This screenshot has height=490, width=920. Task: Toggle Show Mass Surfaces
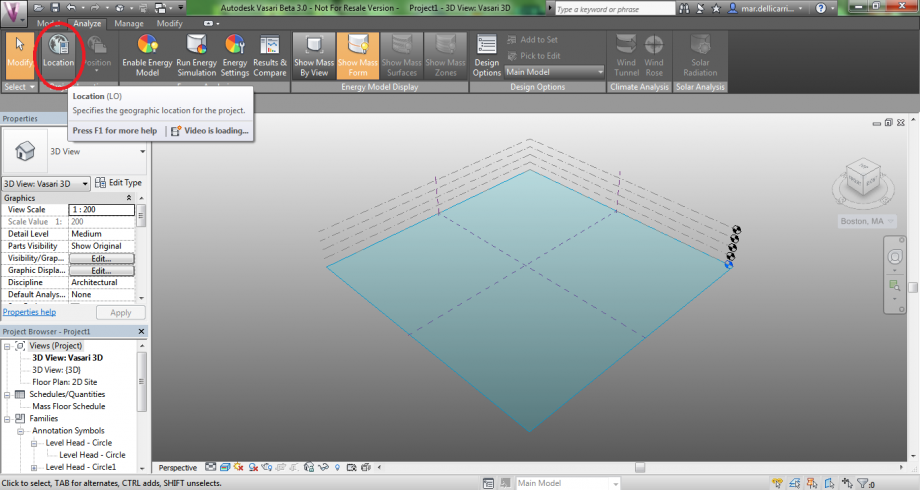pos(401,56)
